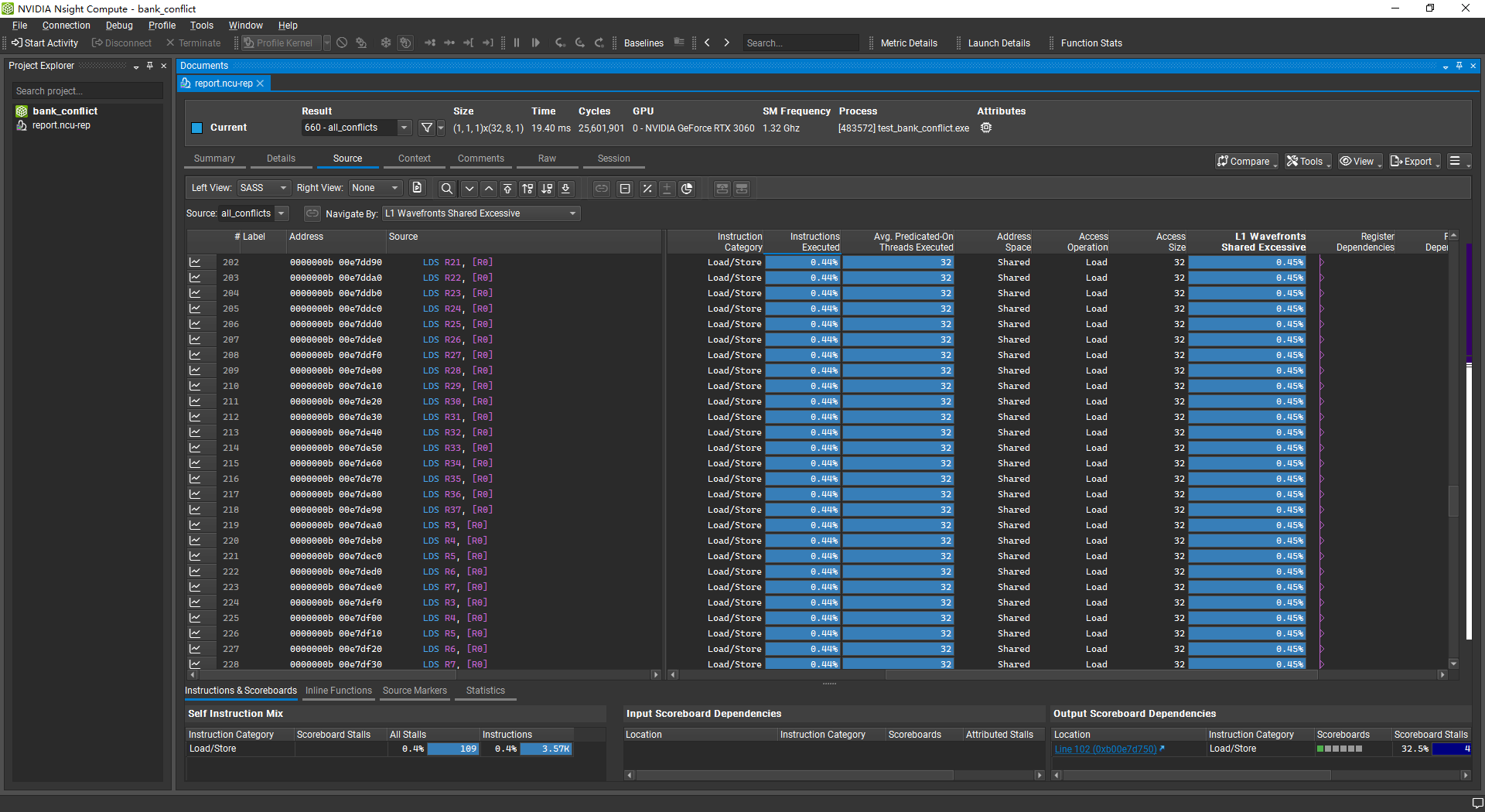Click the Attributes gear icon

pyautogui.click(x=986, y=128)
